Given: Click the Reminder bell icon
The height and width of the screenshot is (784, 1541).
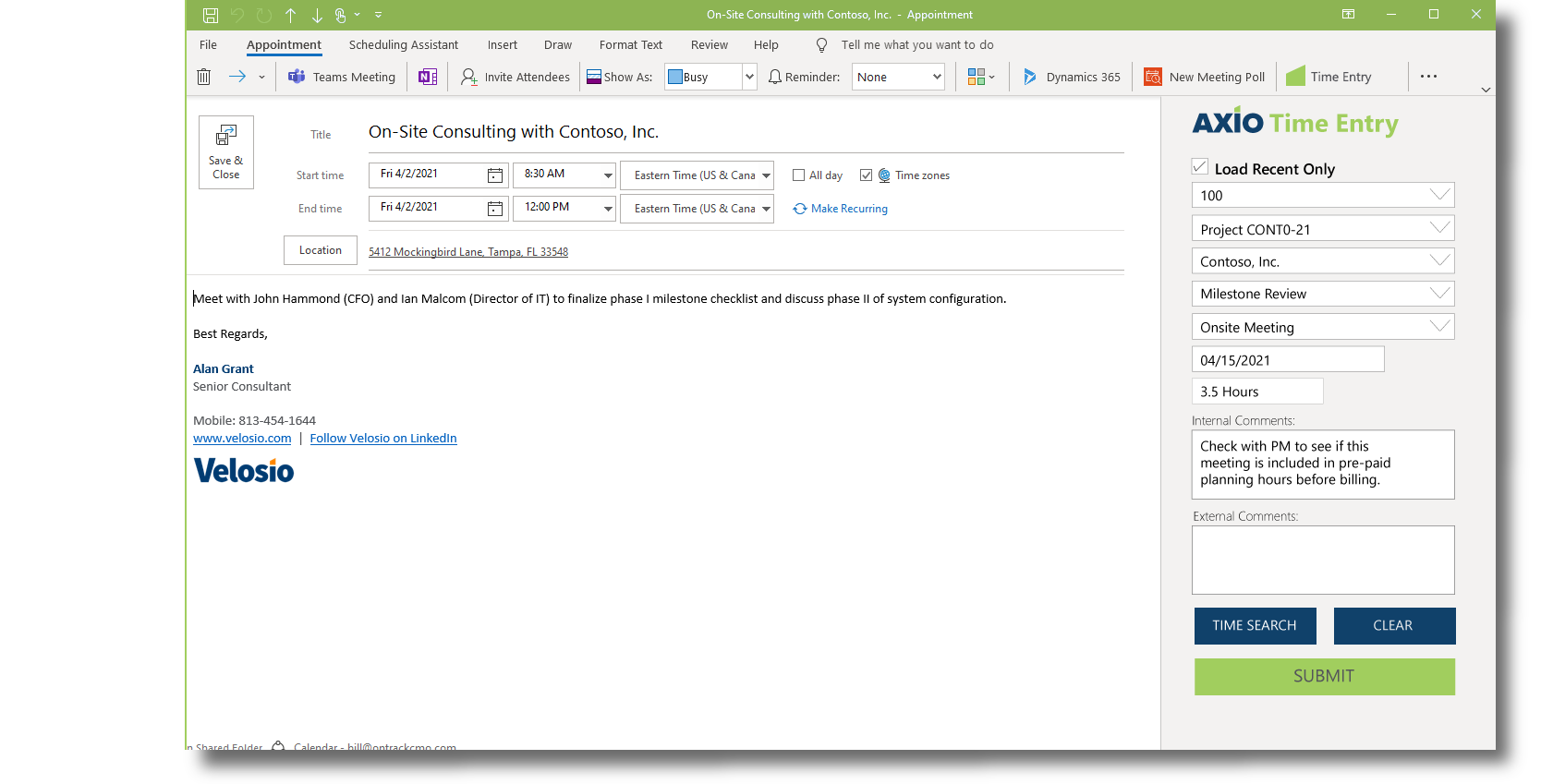Looking at the screenshot, I should (775, 77).
